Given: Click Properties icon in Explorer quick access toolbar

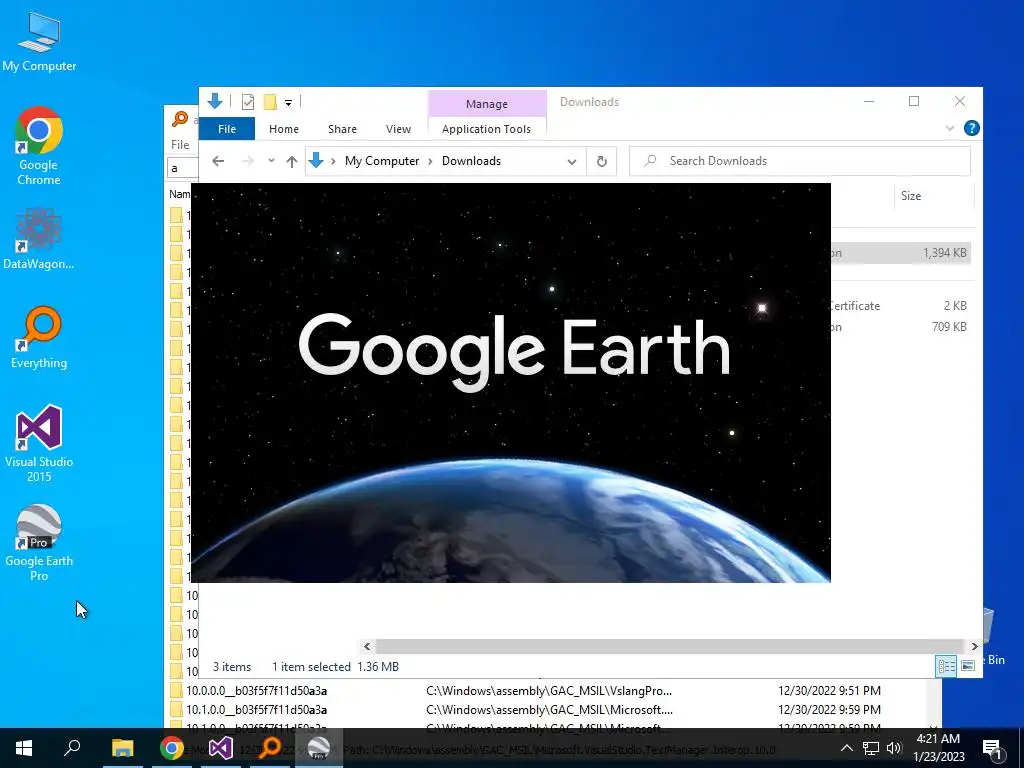Looking at the screenshot, I should (x=248, y=102).
